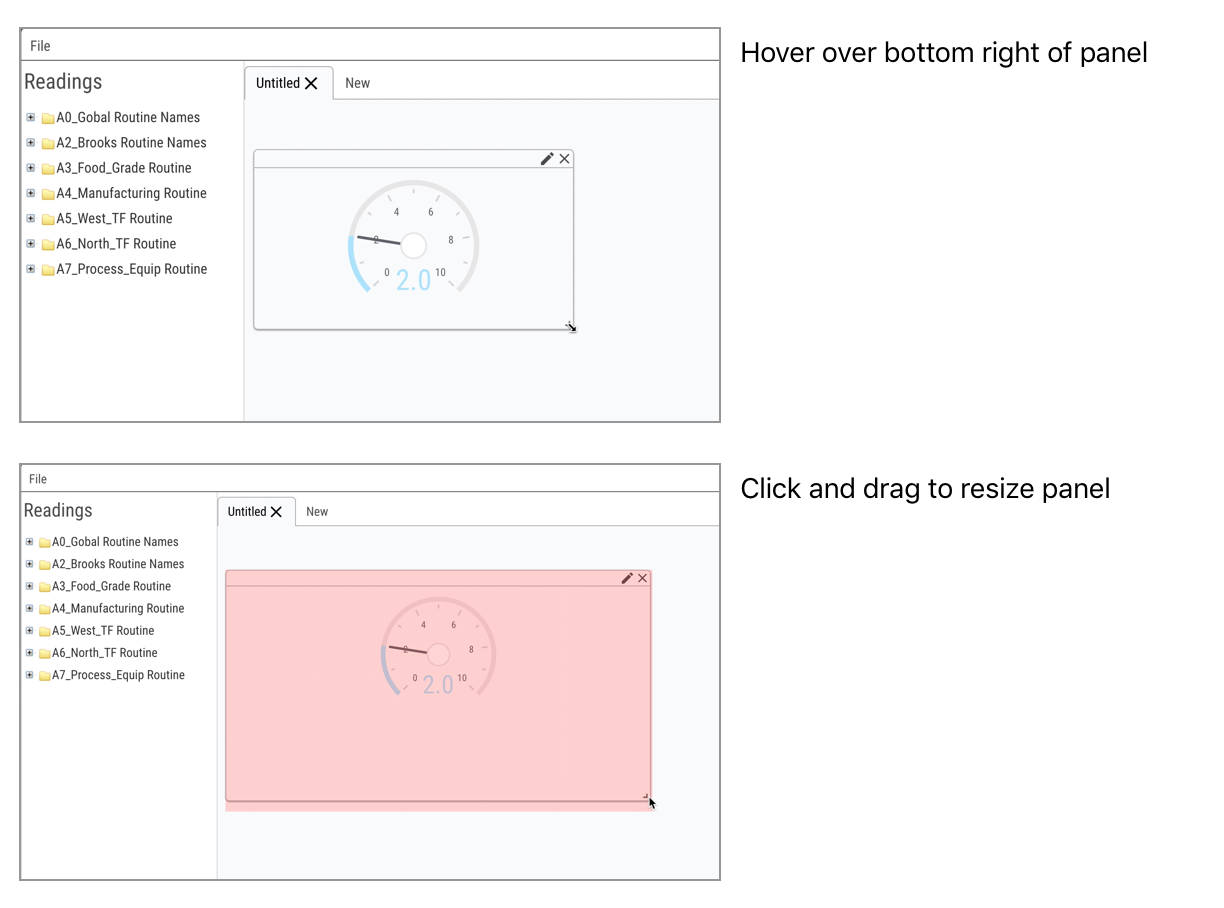Click the gauge dial center in the white panel
The width and height of the screenshot is (1224, 908).
coord(413,245)
